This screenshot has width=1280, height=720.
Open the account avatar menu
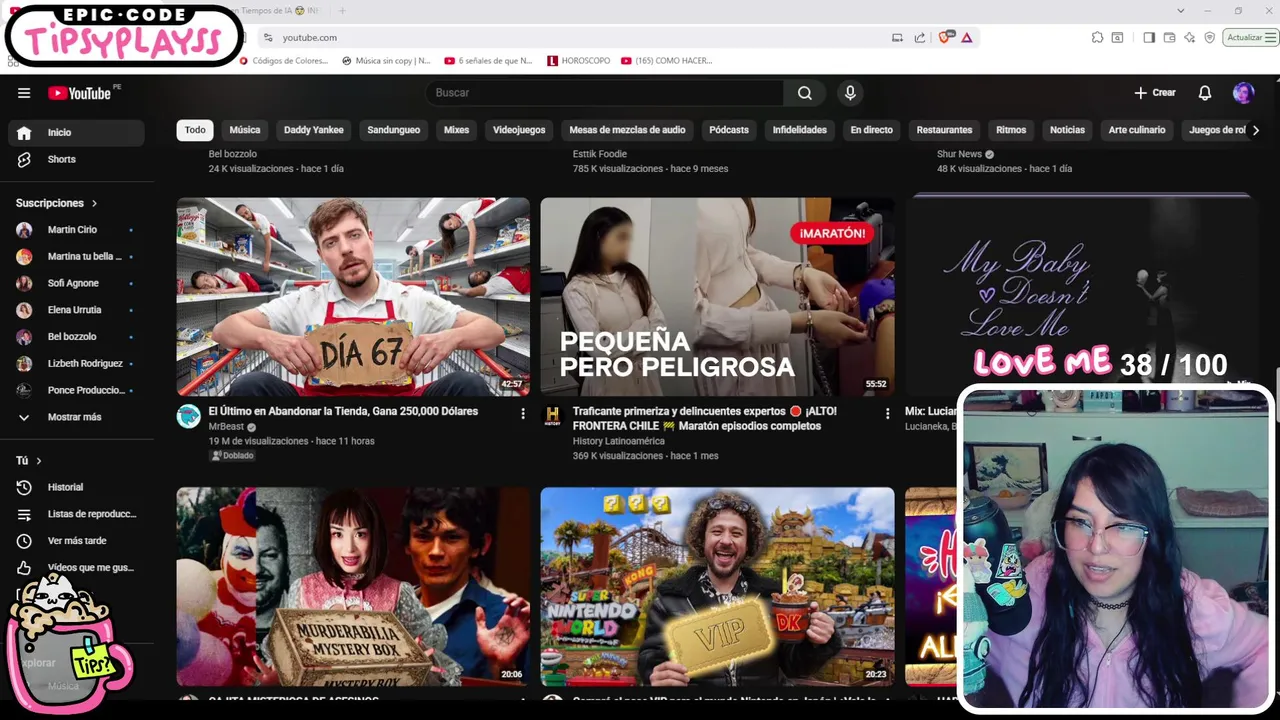pos(1244,93)
